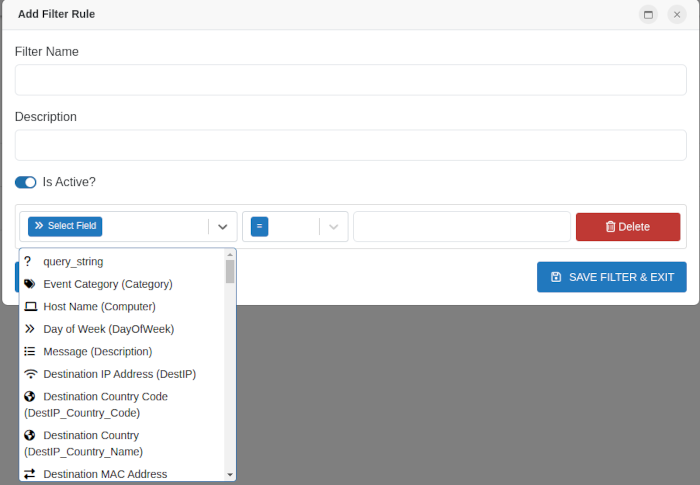Screen dimensions: 700x485
Task: Click the list icon next to Message
Action: (x=30, y=352)
